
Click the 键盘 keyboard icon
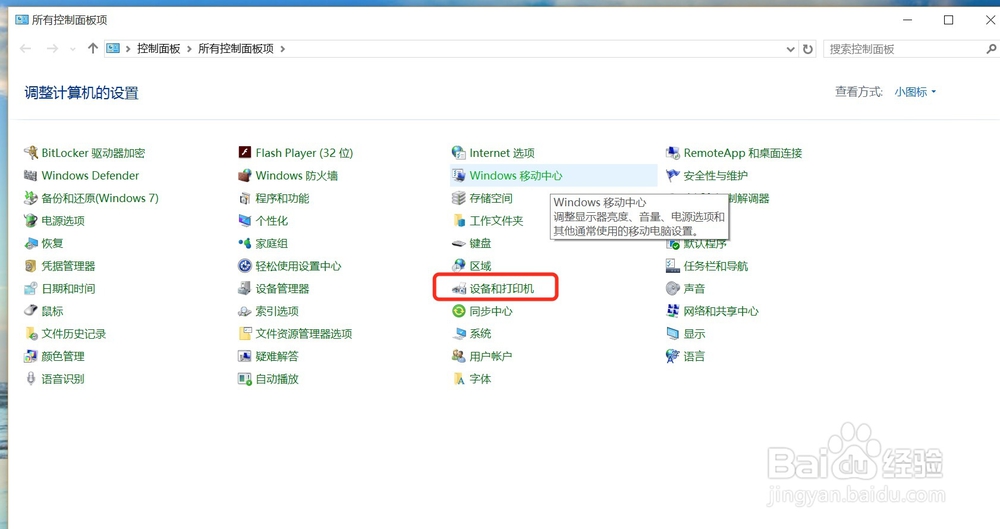(459, 243)
